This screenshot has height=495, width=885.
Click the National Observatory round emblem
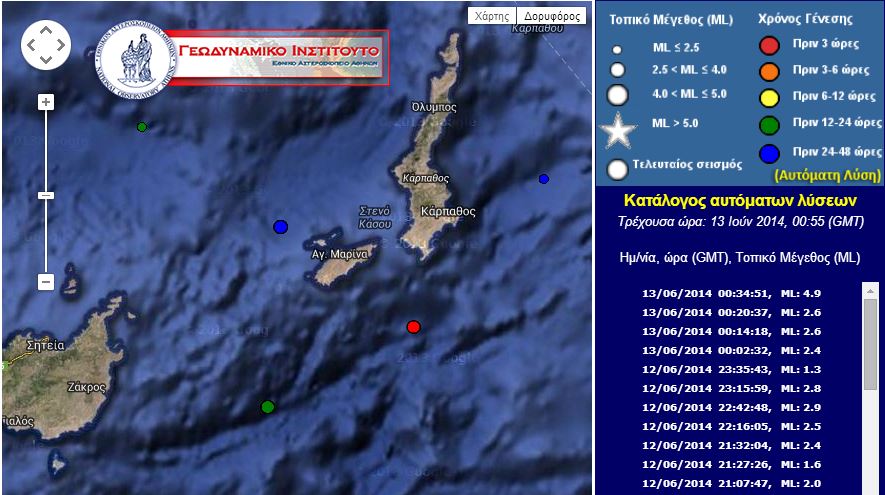click(135, 60)
